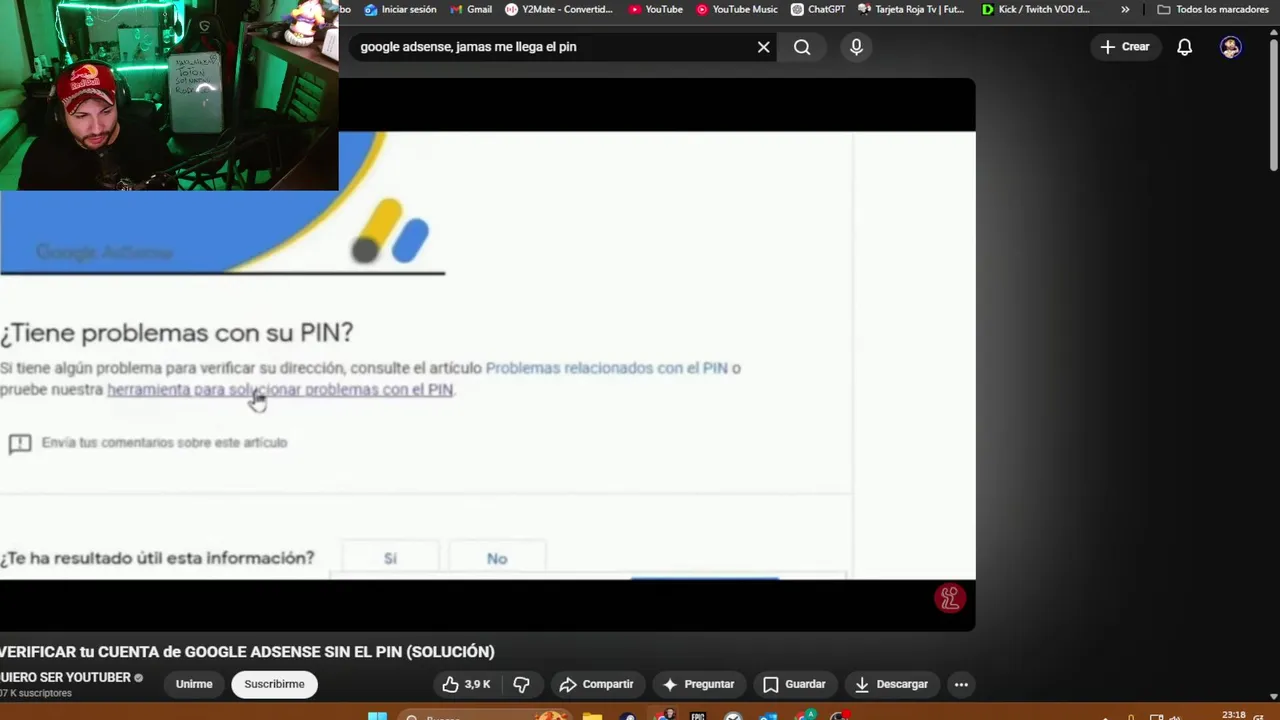Open the Iniciar sesión bookmark
This screenshot has width=1280, height=720.
coord(400,9)
